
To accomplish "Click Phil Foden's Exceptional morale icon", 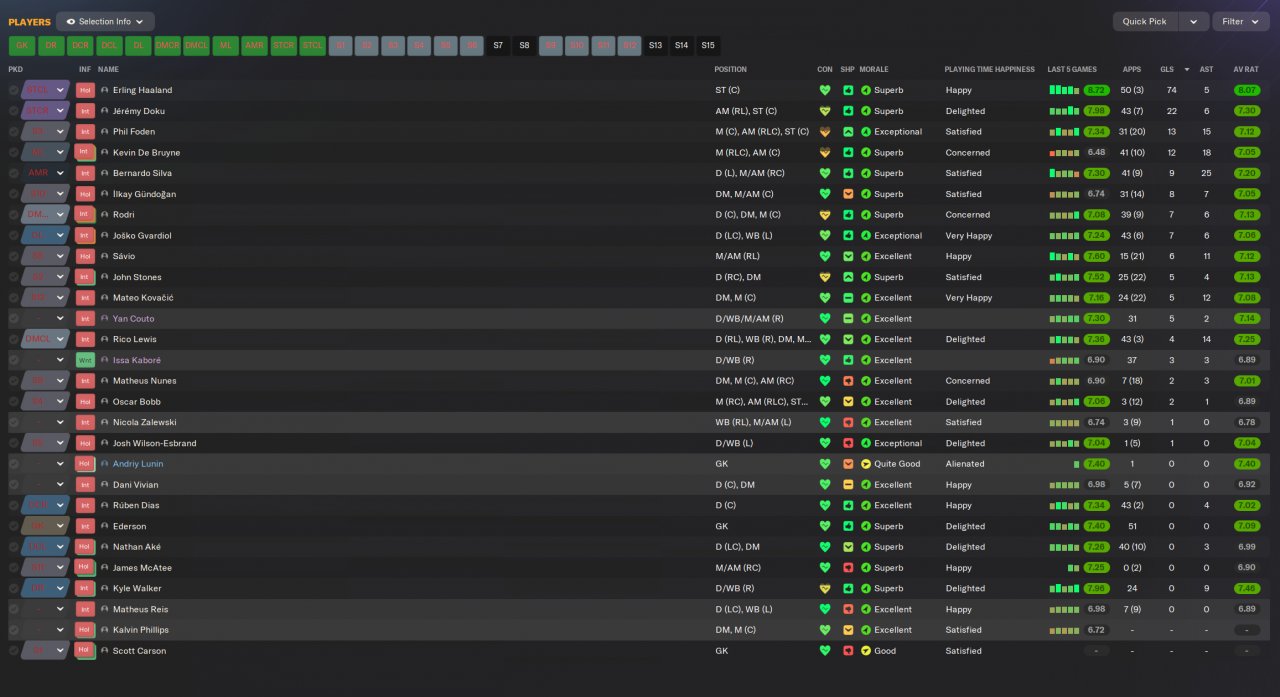I will tap(866, 132).
